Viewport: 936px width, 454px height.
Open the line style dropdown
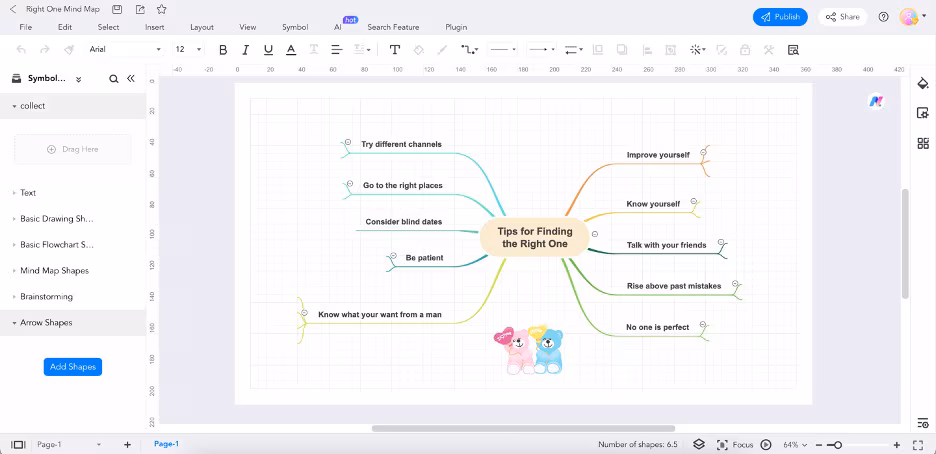point(502,50)
